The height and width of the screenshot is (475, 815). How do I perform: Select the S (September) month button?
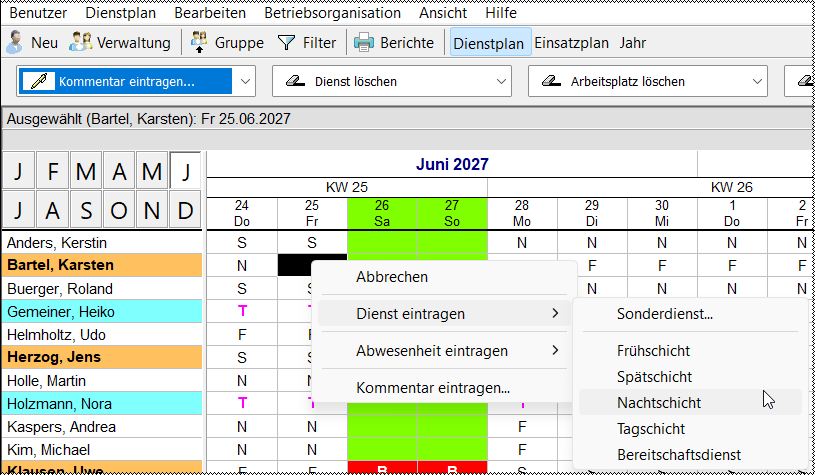[86, 209]
